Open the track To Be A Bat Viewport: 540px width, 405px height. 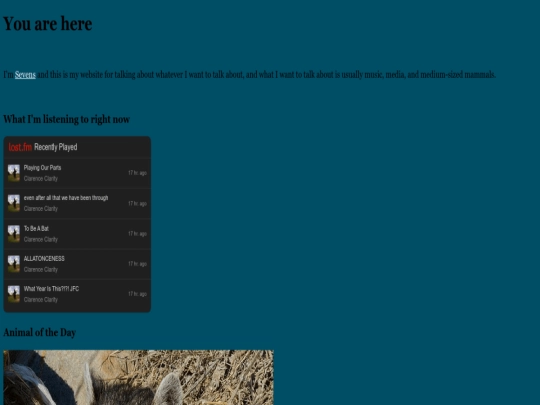point(36,228)
